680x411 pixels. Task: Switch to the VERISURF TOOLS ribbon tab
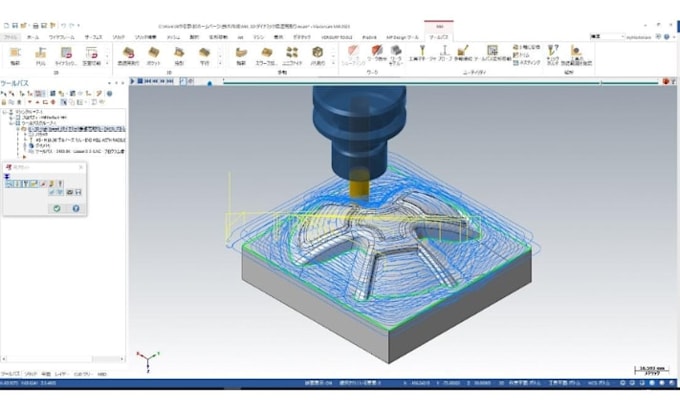coord(337,38)
